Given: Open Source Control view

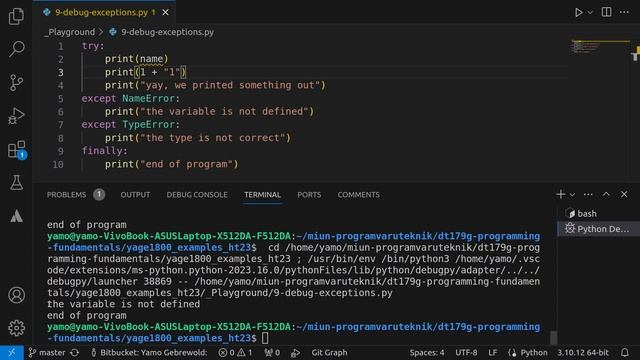Looking at the screenshot, I should [x=16, y=82].
